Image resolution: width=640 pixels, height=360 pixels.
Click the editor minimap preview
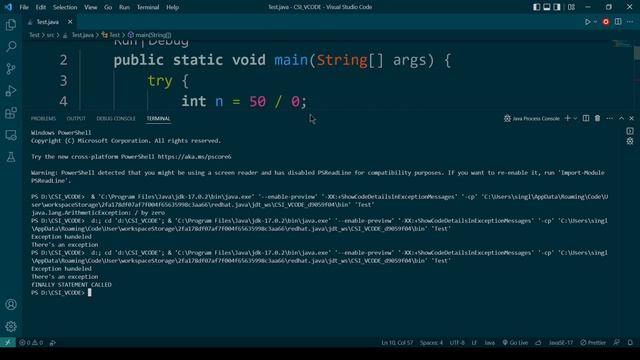click(x=622, y=43)
